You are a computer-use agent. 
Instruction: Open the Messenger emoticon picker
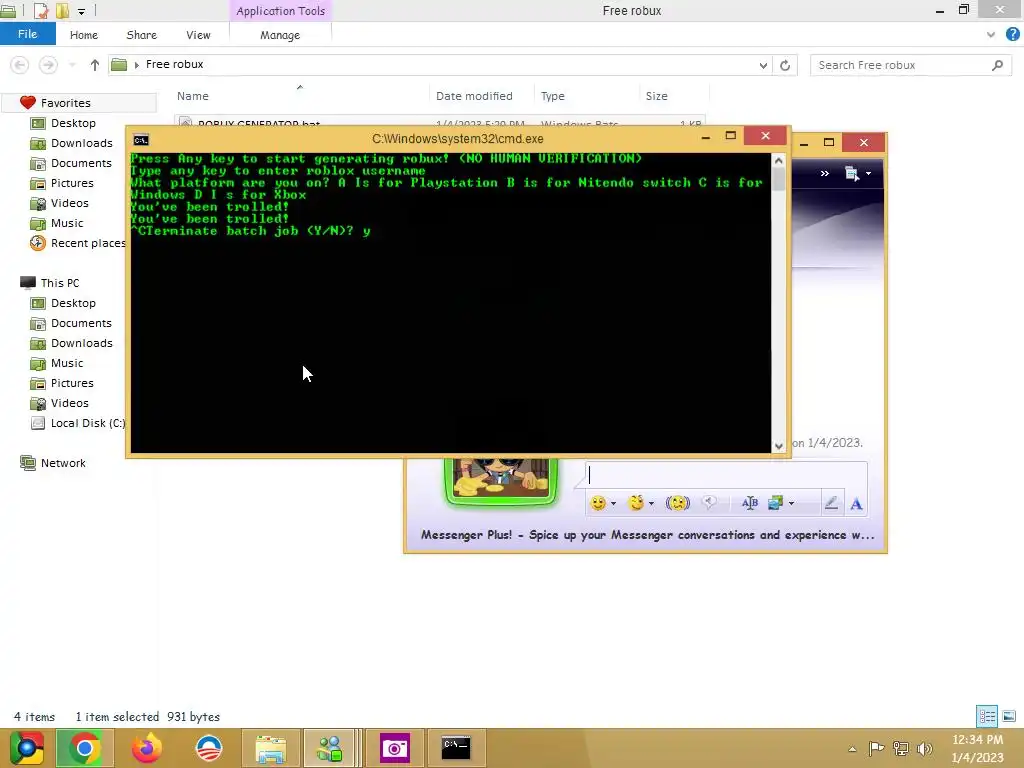[598, 503]
